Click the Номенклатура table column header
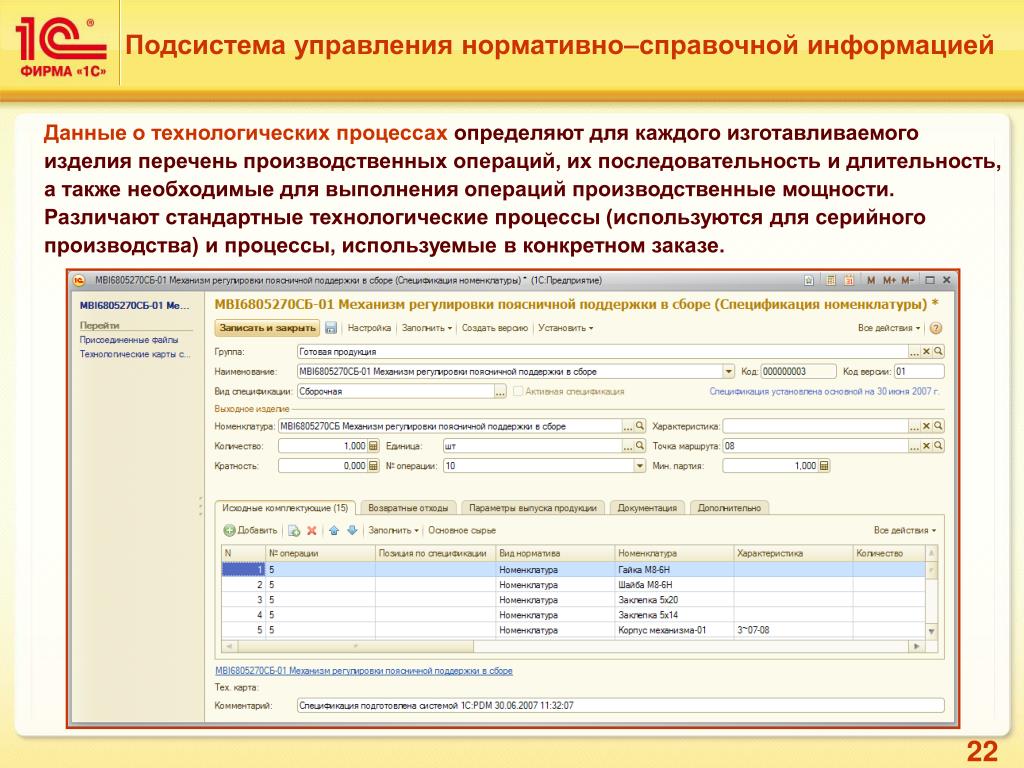1024x768 pixels. click(674, 553)
